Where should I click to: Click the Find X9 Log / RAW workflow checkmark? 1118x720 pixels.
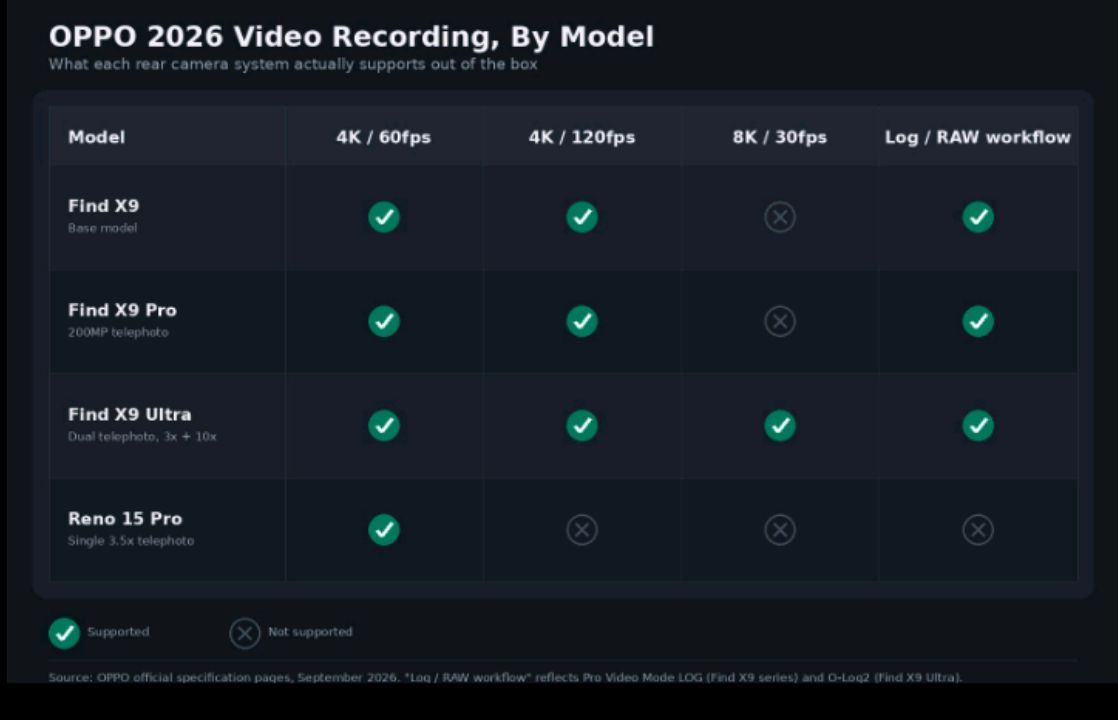(978, 217)
